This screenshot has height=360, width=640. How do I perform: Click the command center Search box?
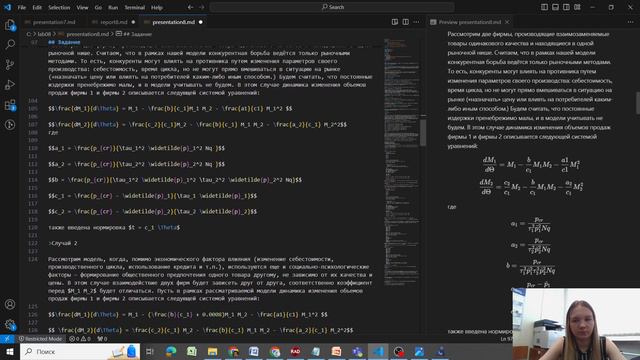pyautogui.click(x=332, y=7)
